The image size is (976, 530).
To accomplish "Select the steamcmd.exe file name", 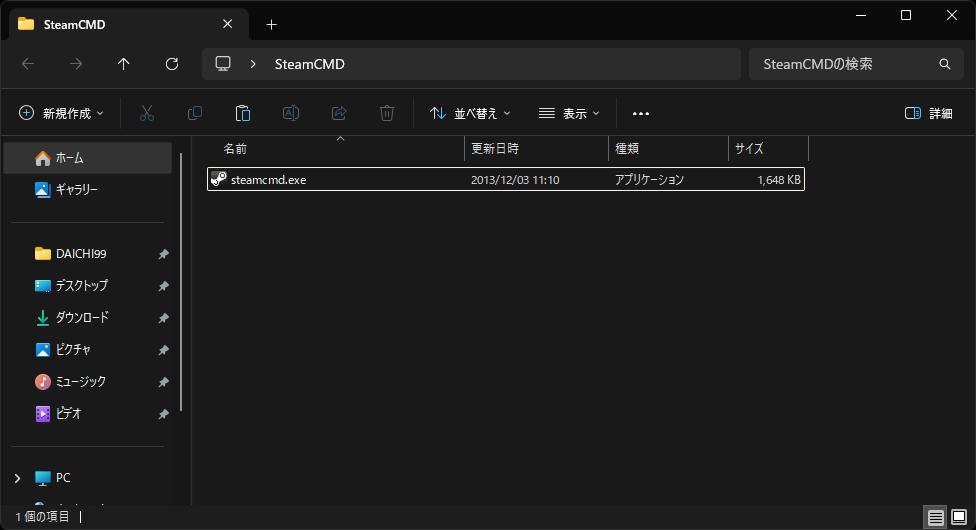I will click(x=268, y=180).
